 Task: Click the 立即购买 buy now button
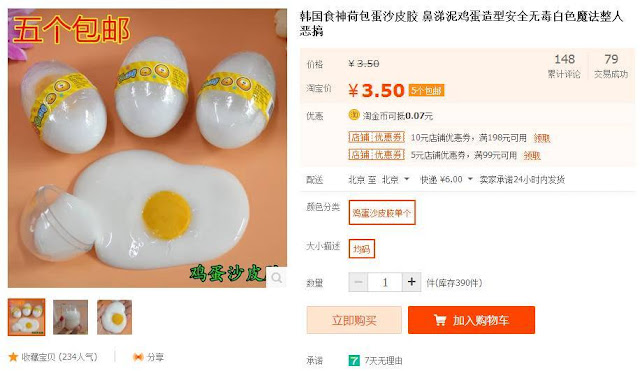pyautogui.click(x=354, y=320)
